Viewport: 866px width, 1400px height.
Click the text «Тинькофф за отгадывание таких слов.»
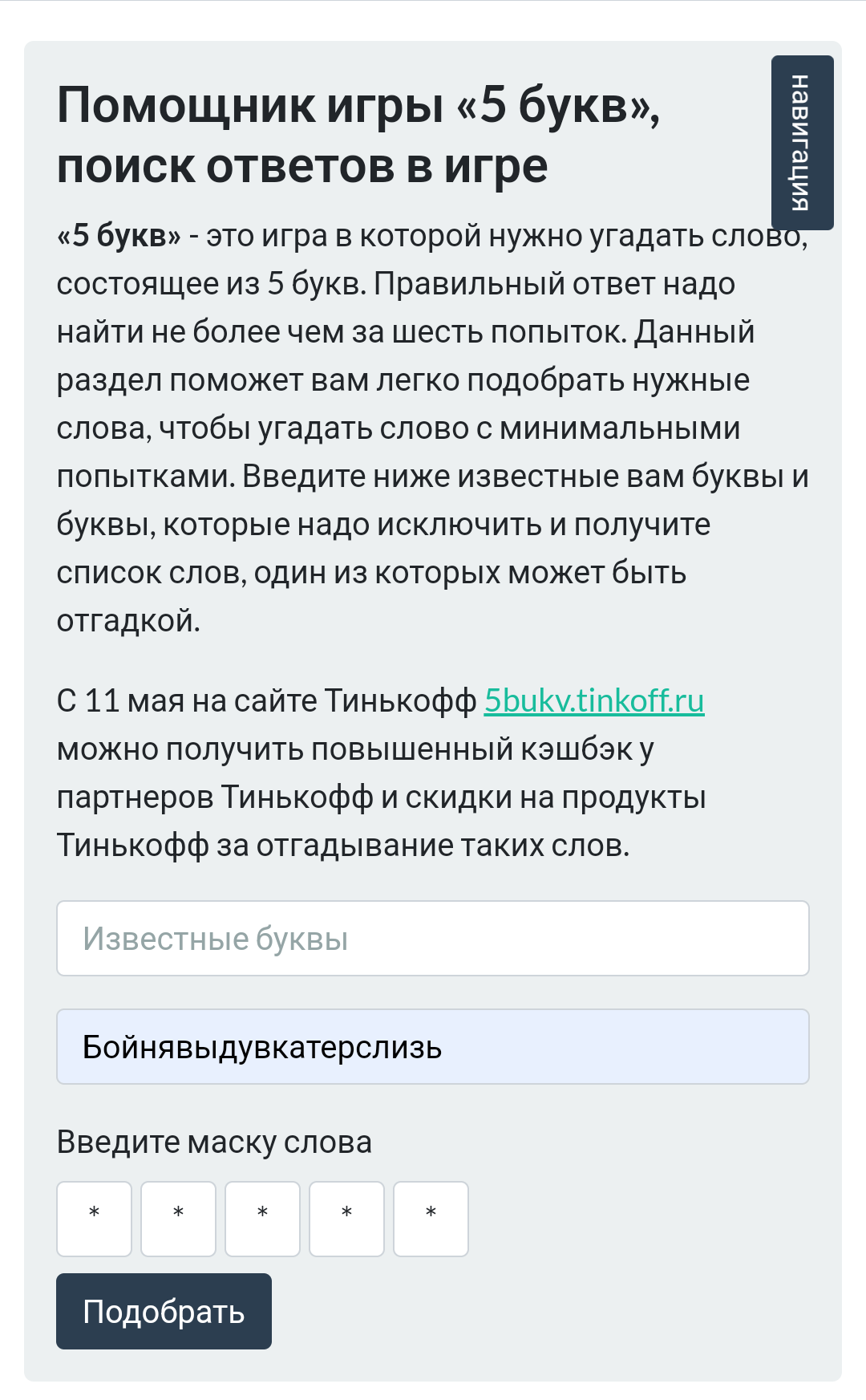coord(343,845)
